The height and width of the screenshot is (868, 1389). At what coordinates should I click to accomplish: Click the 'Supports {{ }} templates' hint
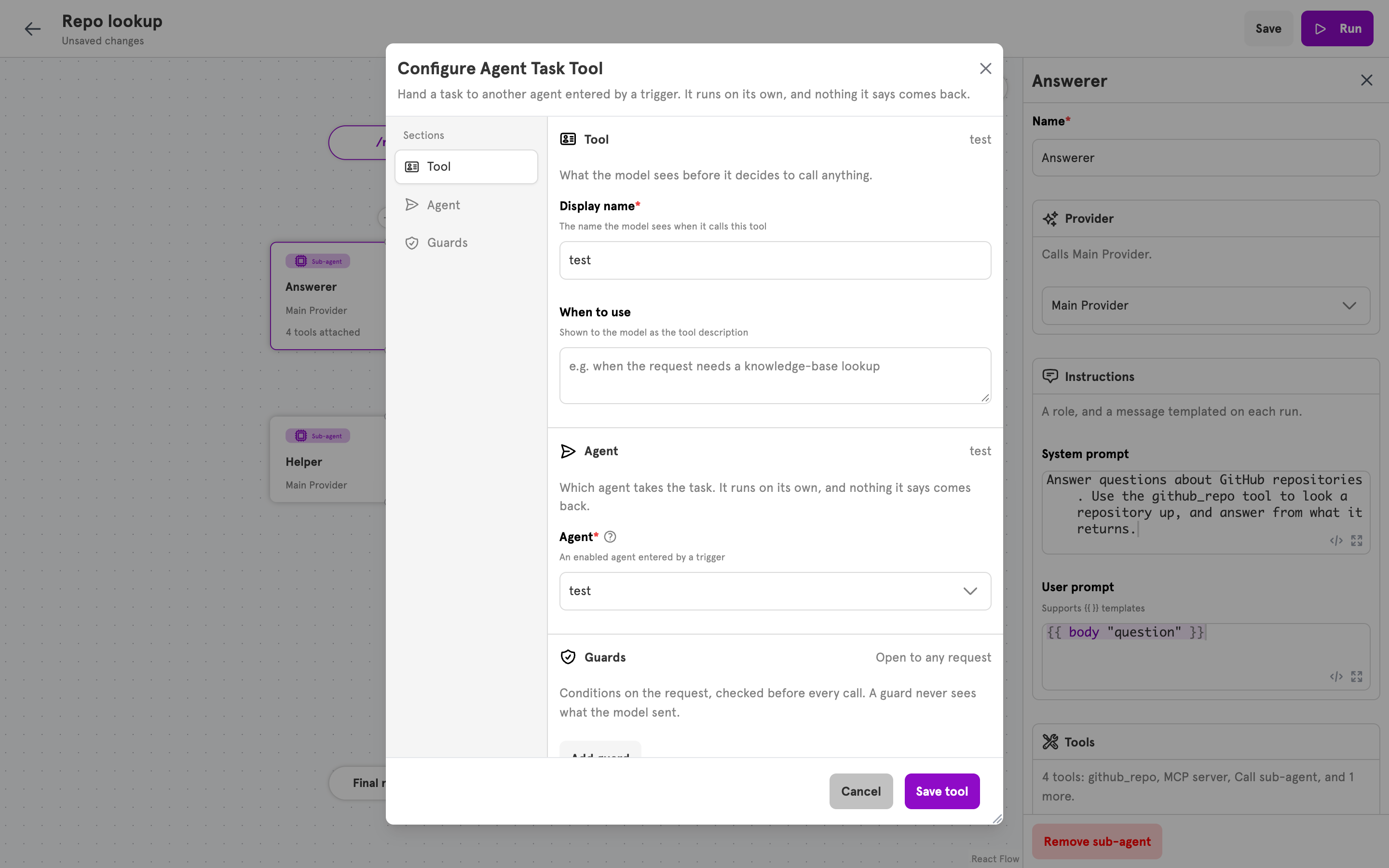coord(1093,608)
